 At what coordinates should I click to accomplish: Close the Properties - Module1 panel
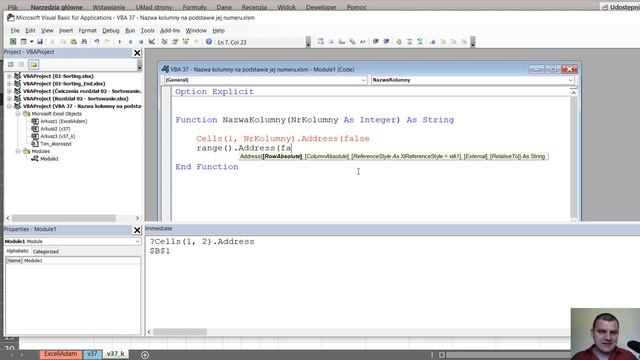click(137, 230)
